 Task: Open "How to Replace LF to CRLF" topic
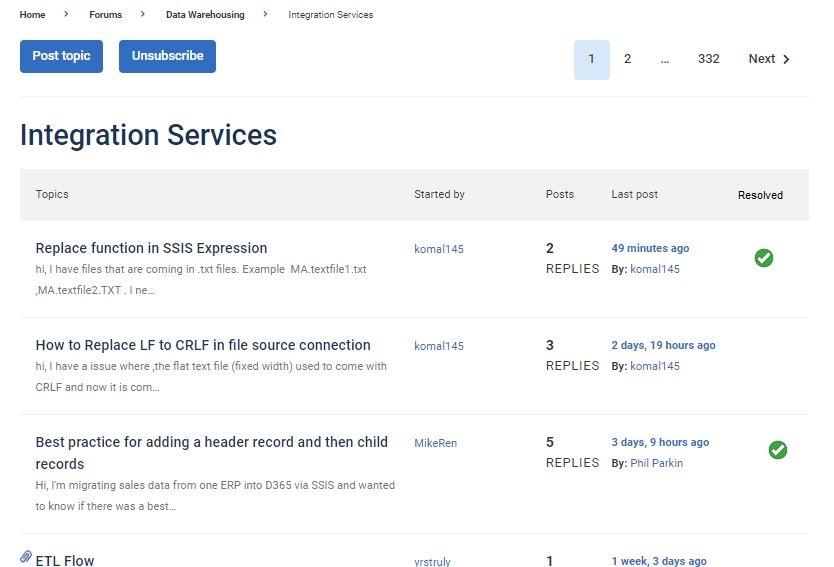203,345
